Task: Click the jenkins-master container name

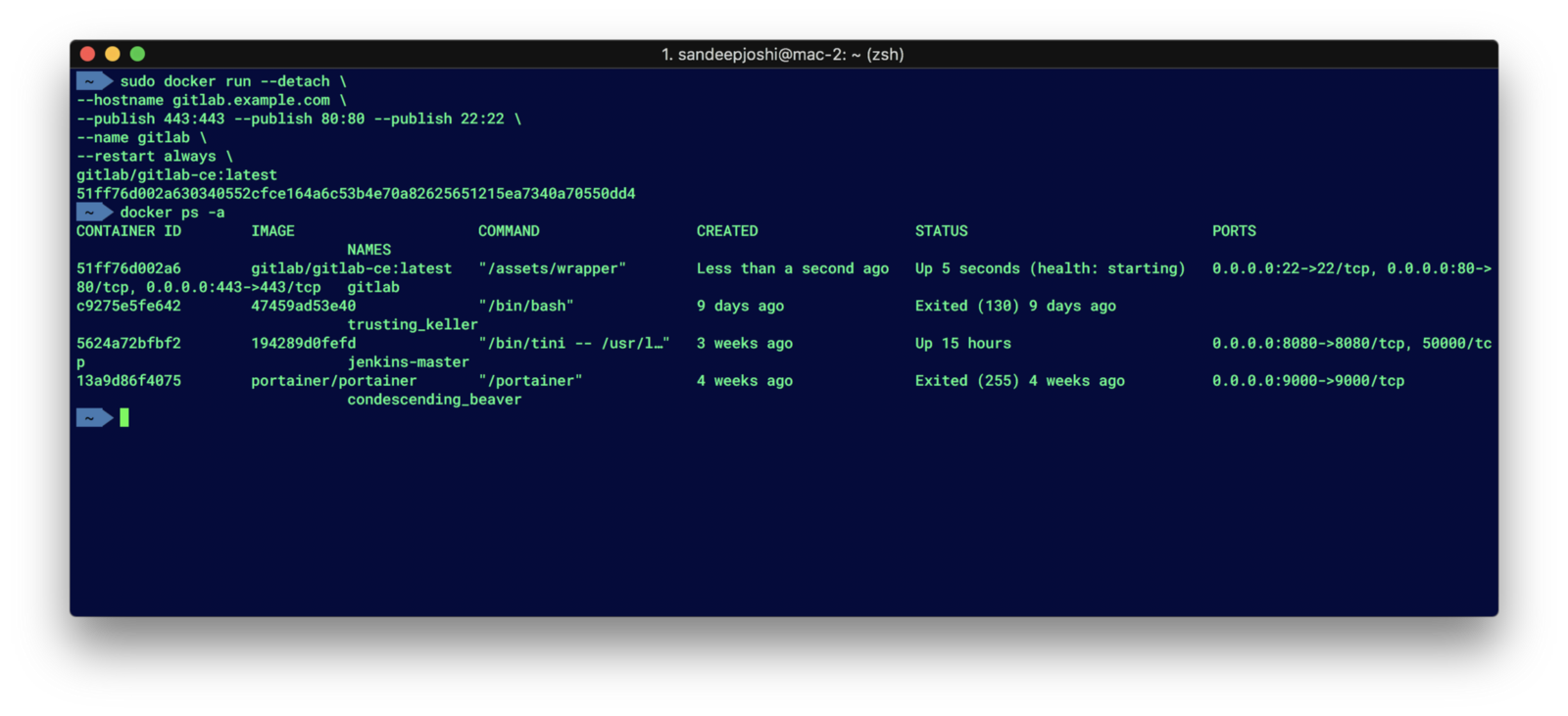Action: [409, 362]
